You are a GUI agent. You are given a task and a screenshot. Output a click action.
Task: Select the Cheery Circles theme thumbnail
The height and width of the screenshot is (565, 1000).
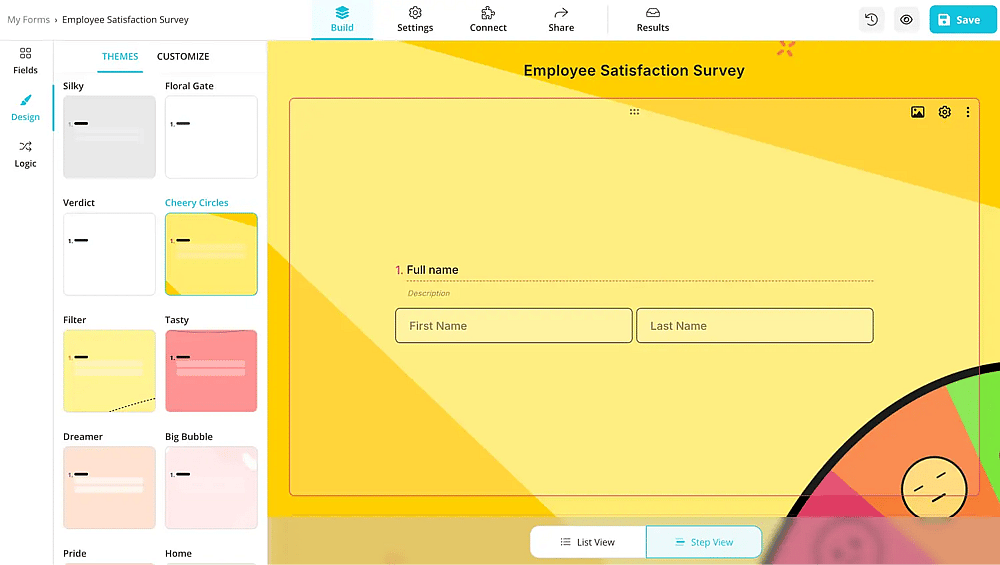(x=211, y=254)
